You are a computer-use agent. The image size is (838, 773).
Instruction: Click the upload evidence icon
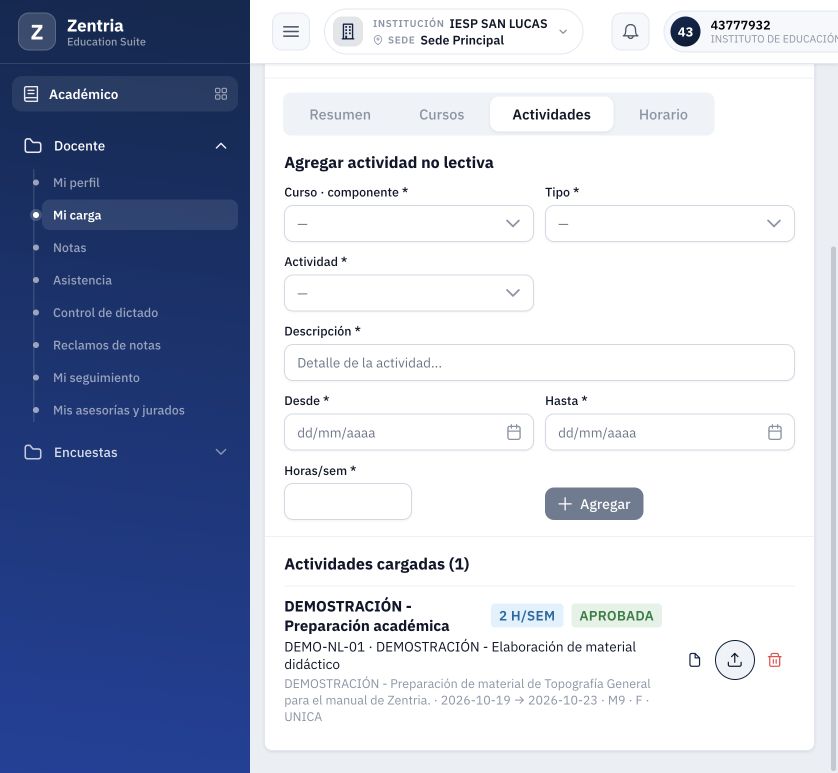point(734,660)
